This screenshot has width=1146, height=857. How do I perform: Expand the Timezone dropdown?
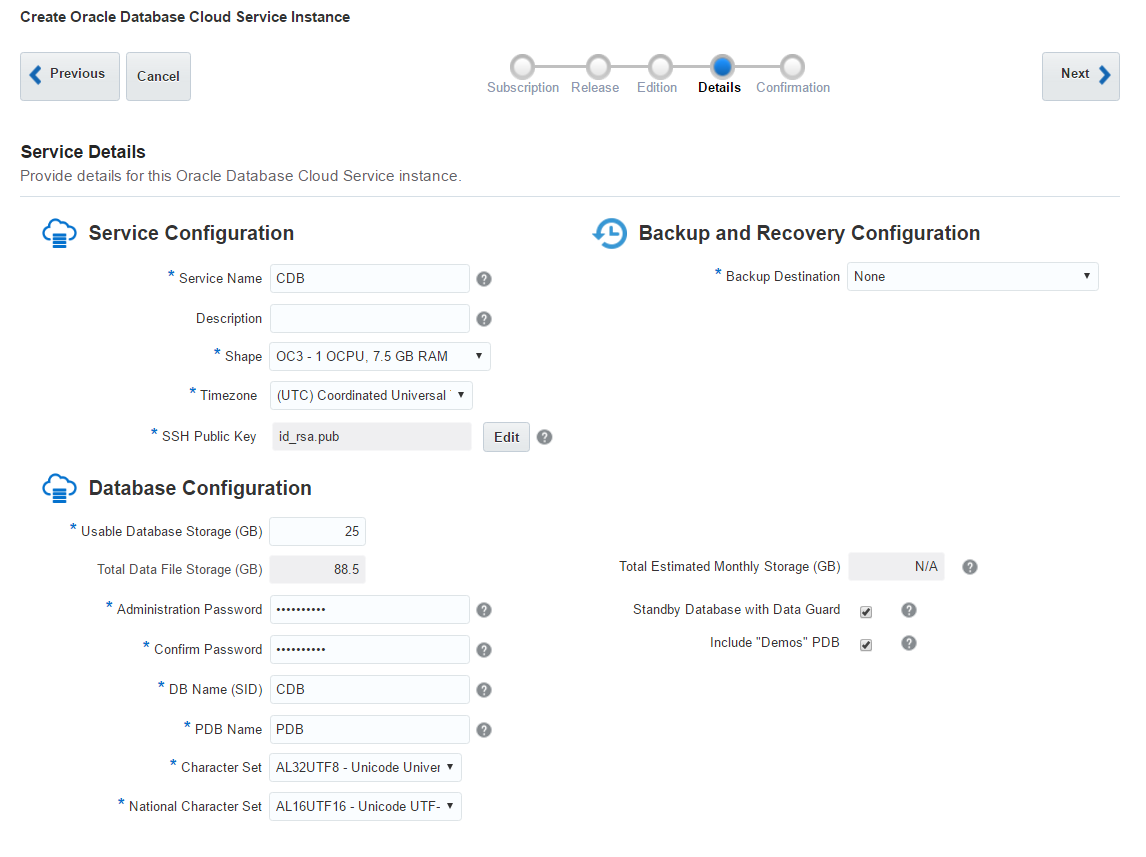click(x=371, y=395)
